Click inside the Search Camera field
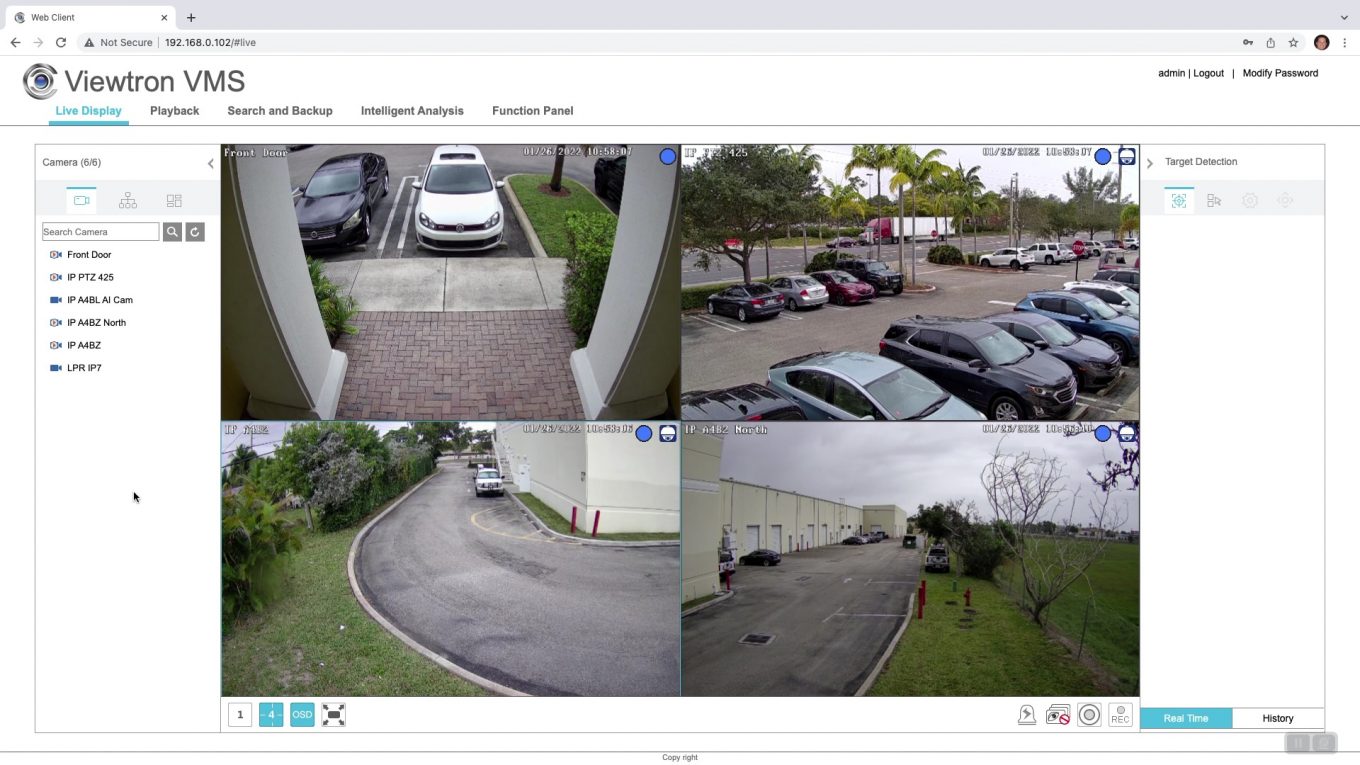1360x765 pixels. coord(98,231)
